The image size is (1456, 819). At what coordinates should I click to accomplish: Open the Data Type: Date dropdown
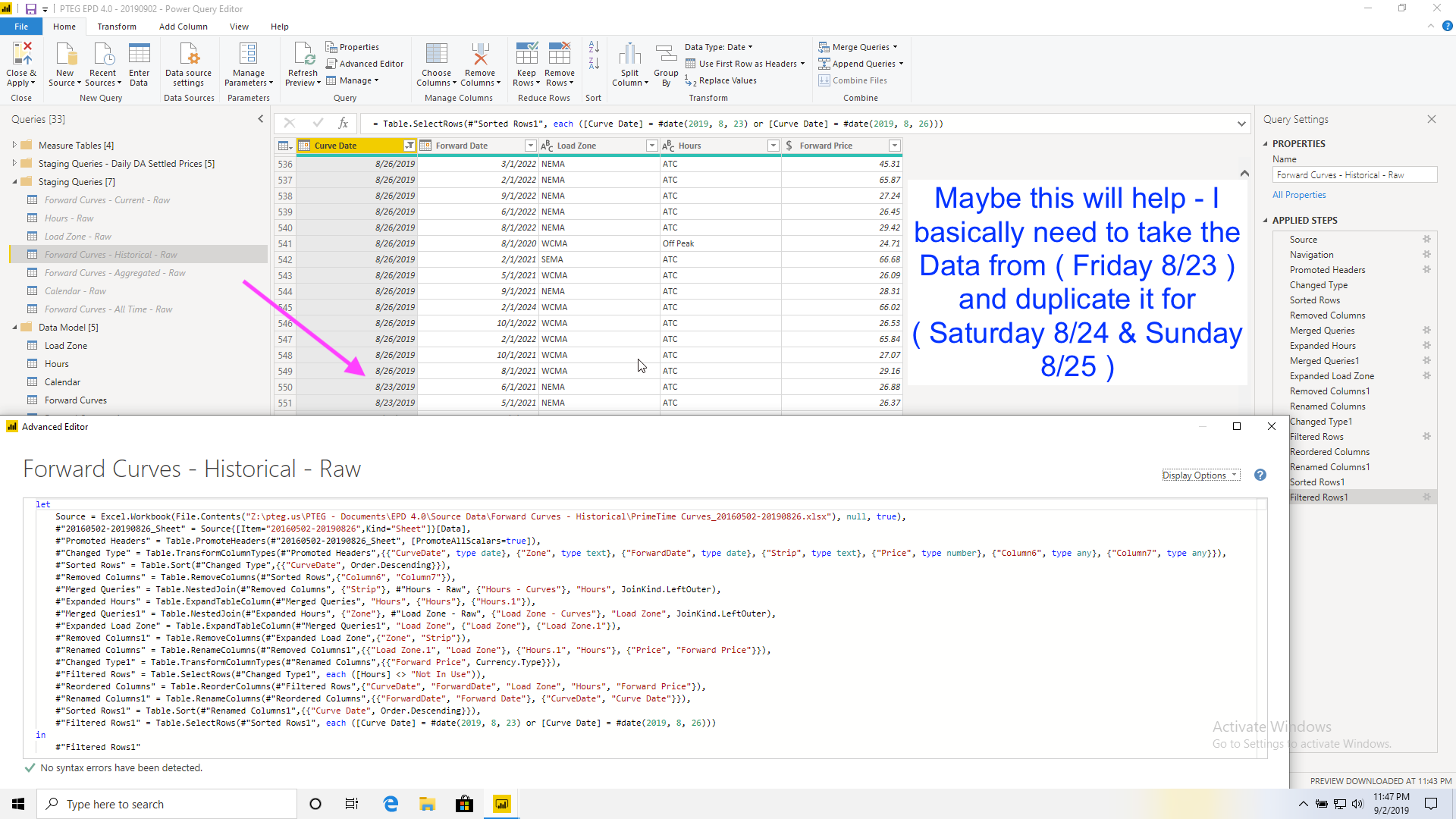point(719,47)
